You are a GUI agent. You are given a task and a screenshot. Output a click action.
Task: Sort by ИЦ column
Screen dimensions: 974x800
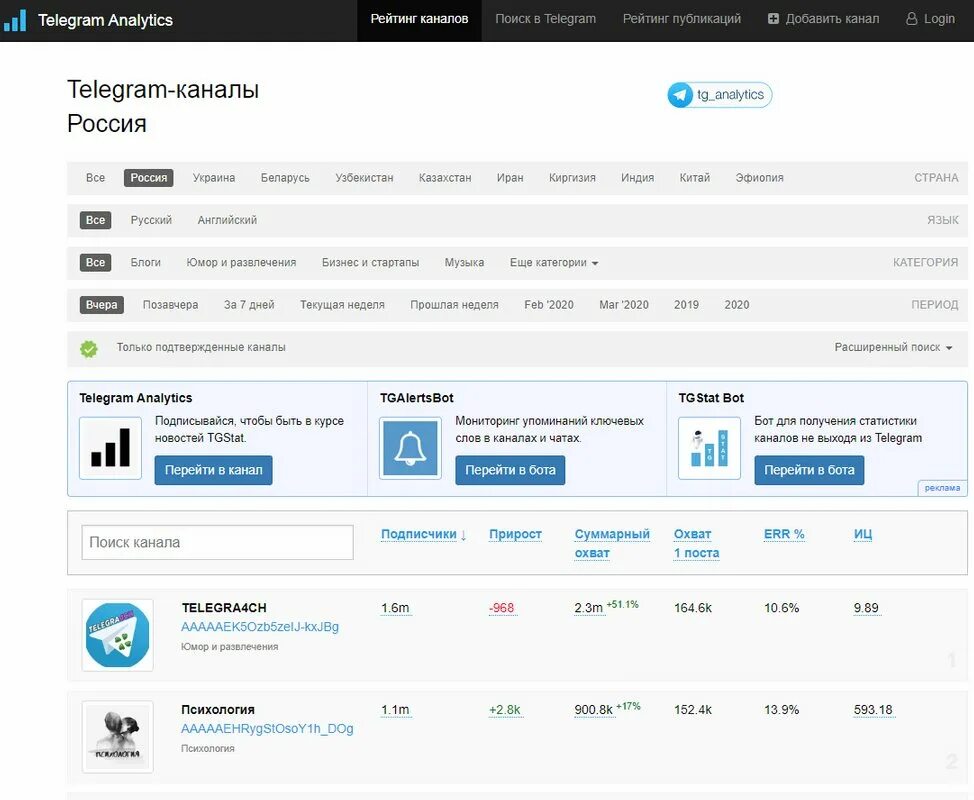[863, 534]
